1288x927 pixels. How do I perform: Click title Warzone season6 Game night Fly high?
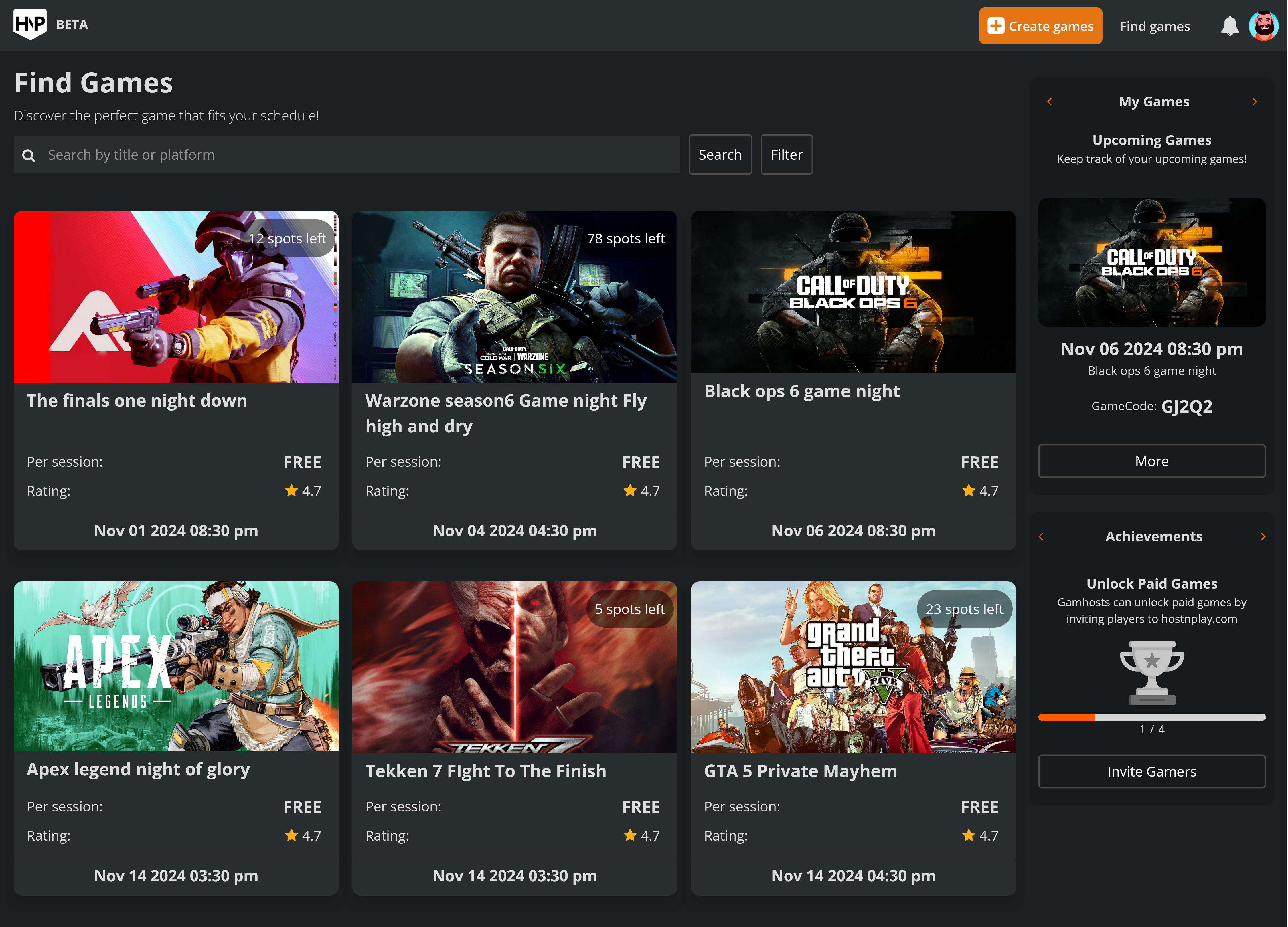point(506,414)
